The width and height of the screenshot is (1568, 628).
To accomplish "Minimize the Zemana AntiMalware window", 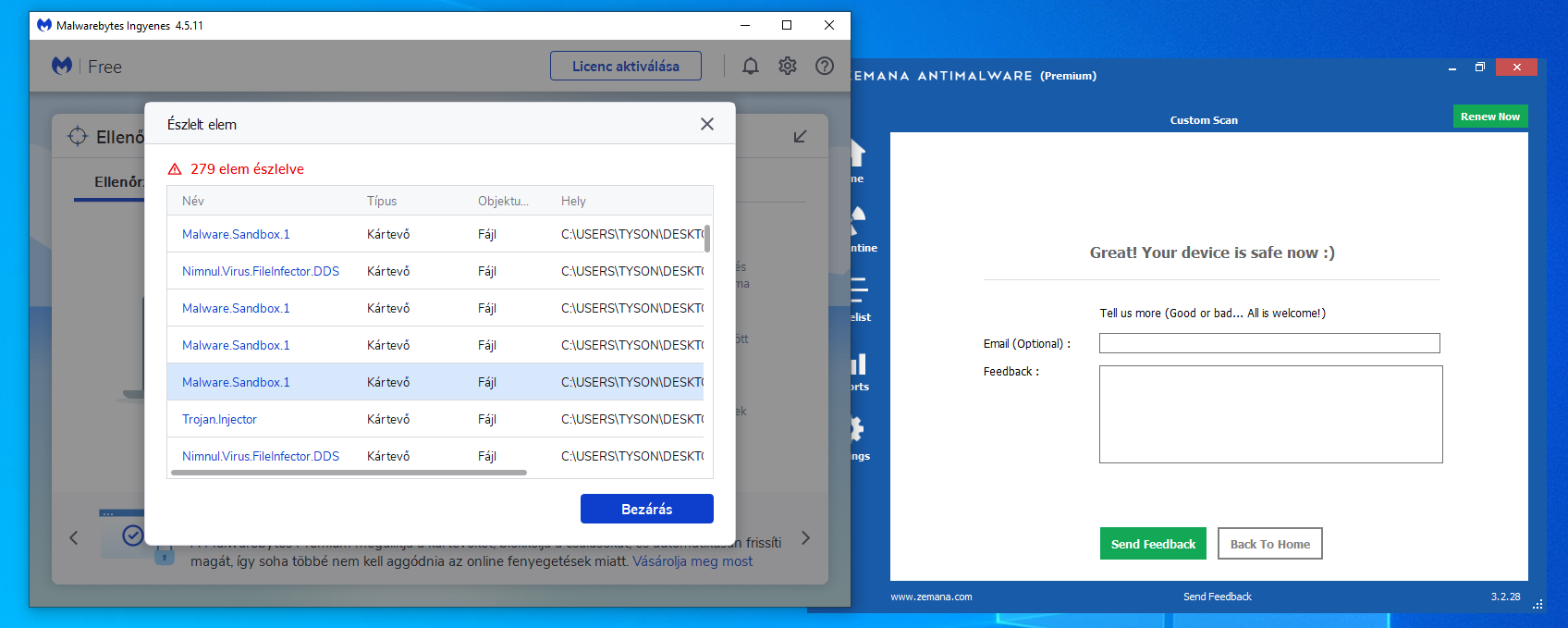I will [x=1452, y=68].
